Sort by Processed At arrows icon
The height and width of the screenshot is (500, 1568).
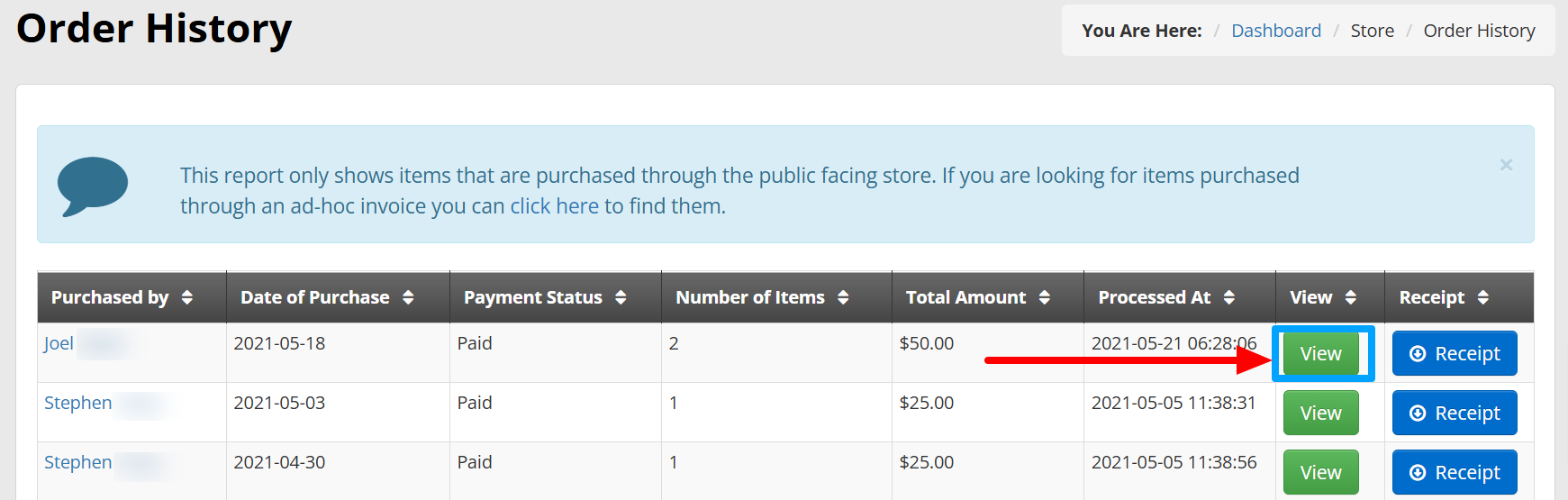click(x=1229, y=297)
